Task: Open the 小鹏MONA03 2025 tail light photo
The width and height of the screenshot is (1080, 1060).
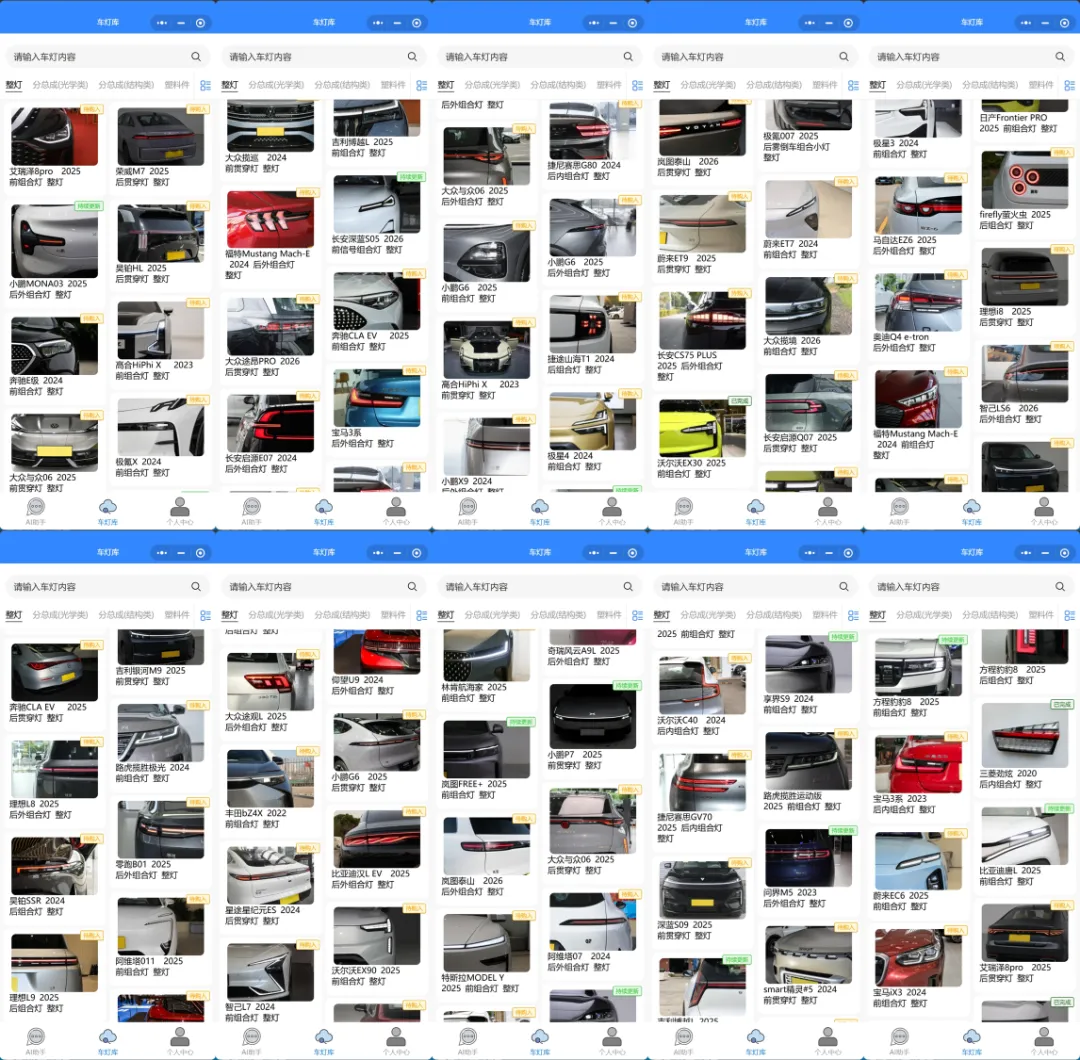Action: [x=54, y=240]
